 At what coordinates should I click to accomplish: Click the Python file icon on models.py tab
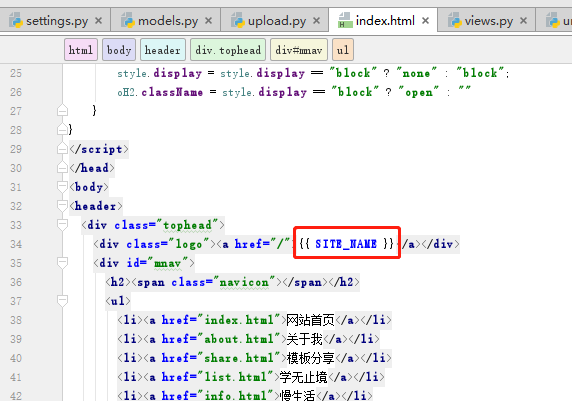[x=128, y=20]
